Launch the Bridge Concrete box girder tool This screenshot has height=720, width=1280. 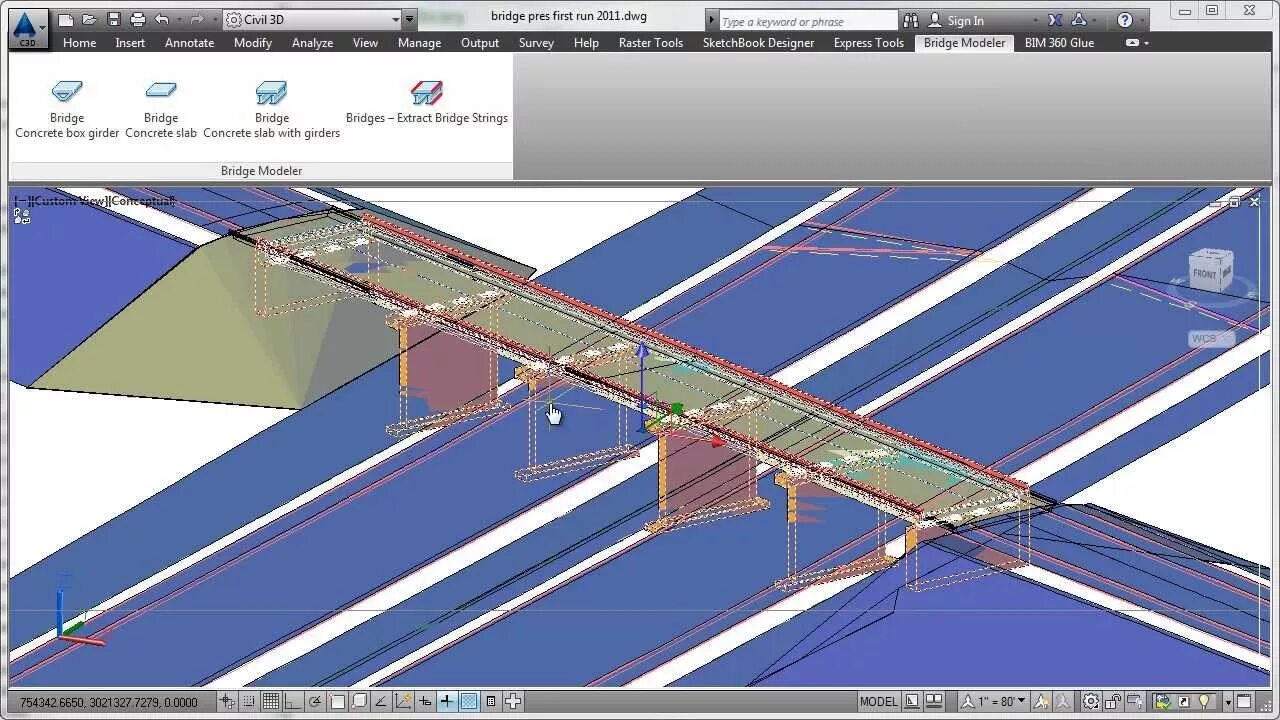tap(67, 110)
